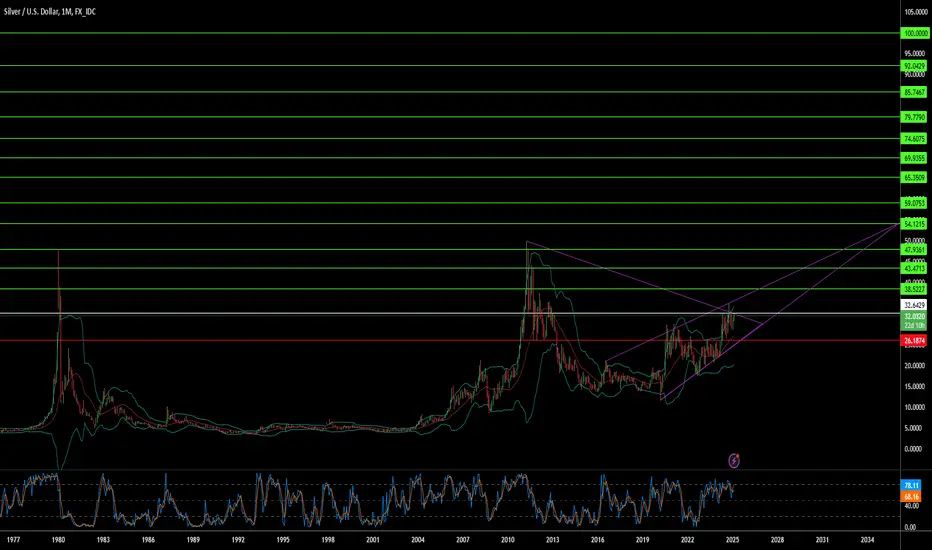932x550 pixels.
Task: Click the 1998 time axis label
Action: 328,540
